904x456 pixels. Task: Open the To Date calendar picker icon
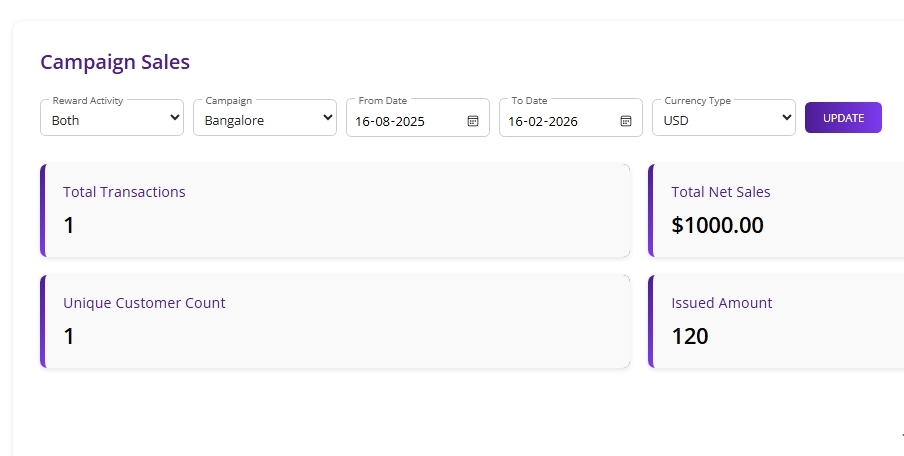(x=626, y=121)
